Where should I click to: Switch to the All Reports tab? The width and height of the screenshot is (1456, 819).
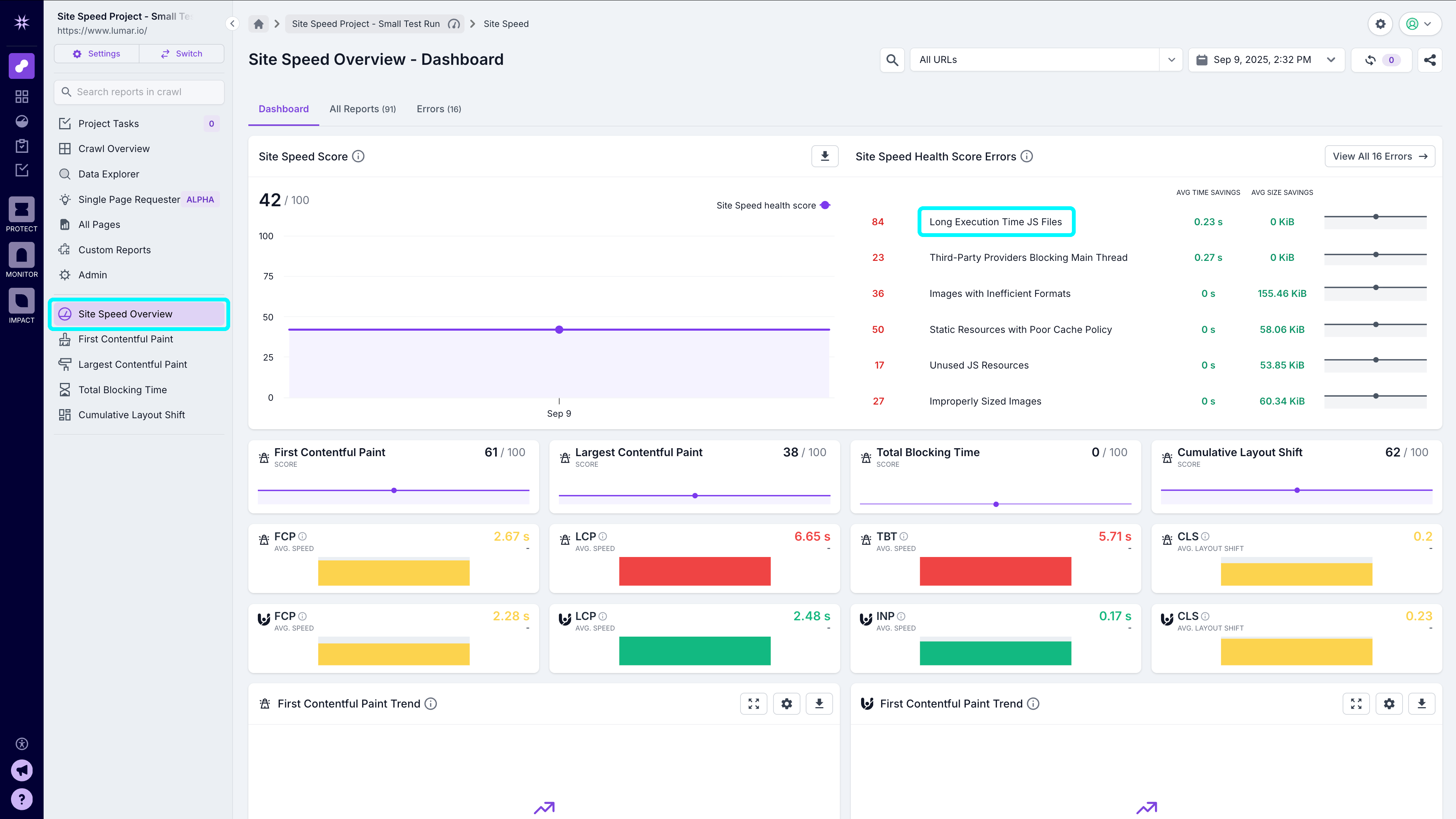[x=362, y=108]
